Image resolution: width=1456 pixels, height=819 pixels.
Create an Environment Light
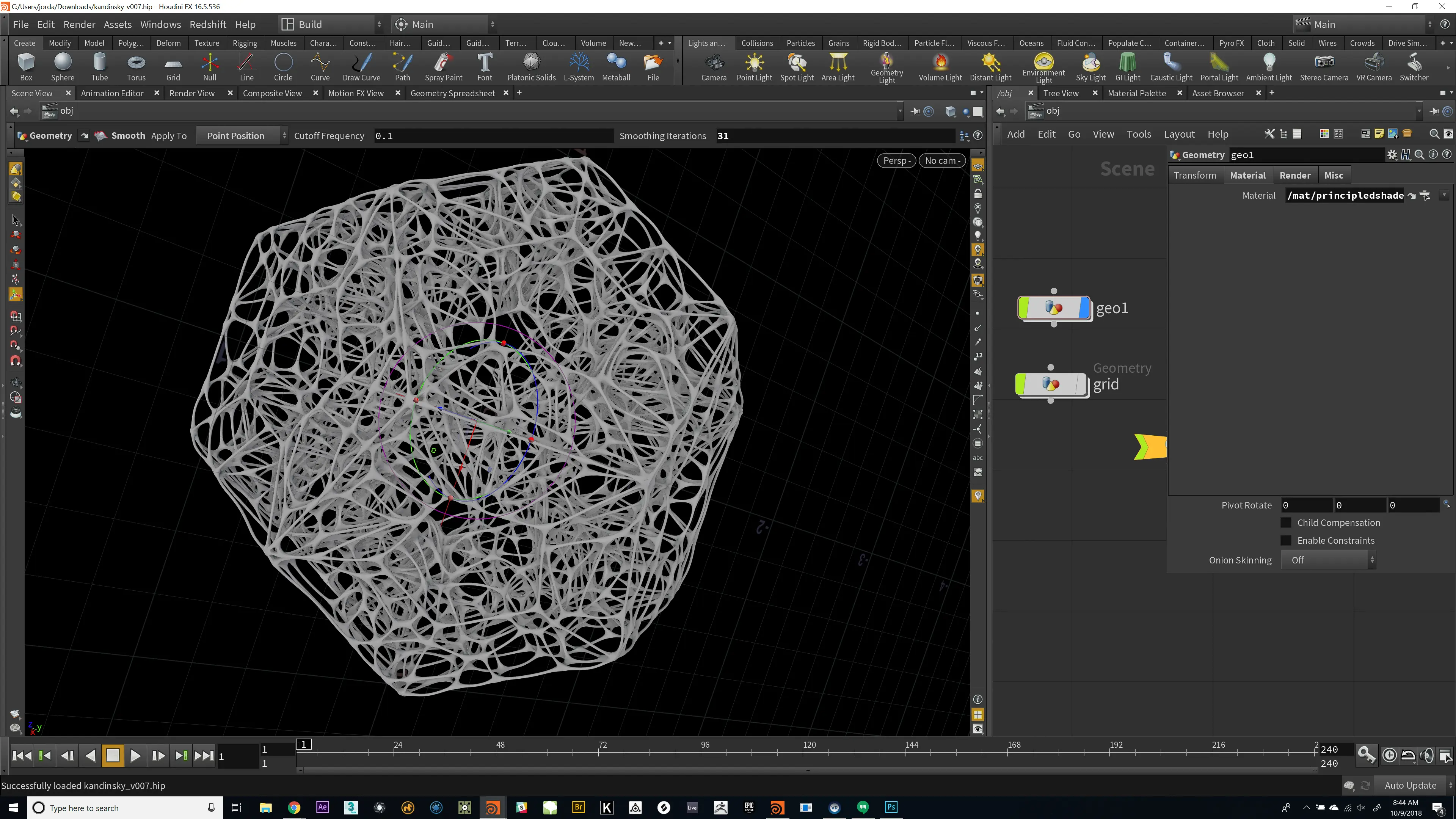point(1043,68)
